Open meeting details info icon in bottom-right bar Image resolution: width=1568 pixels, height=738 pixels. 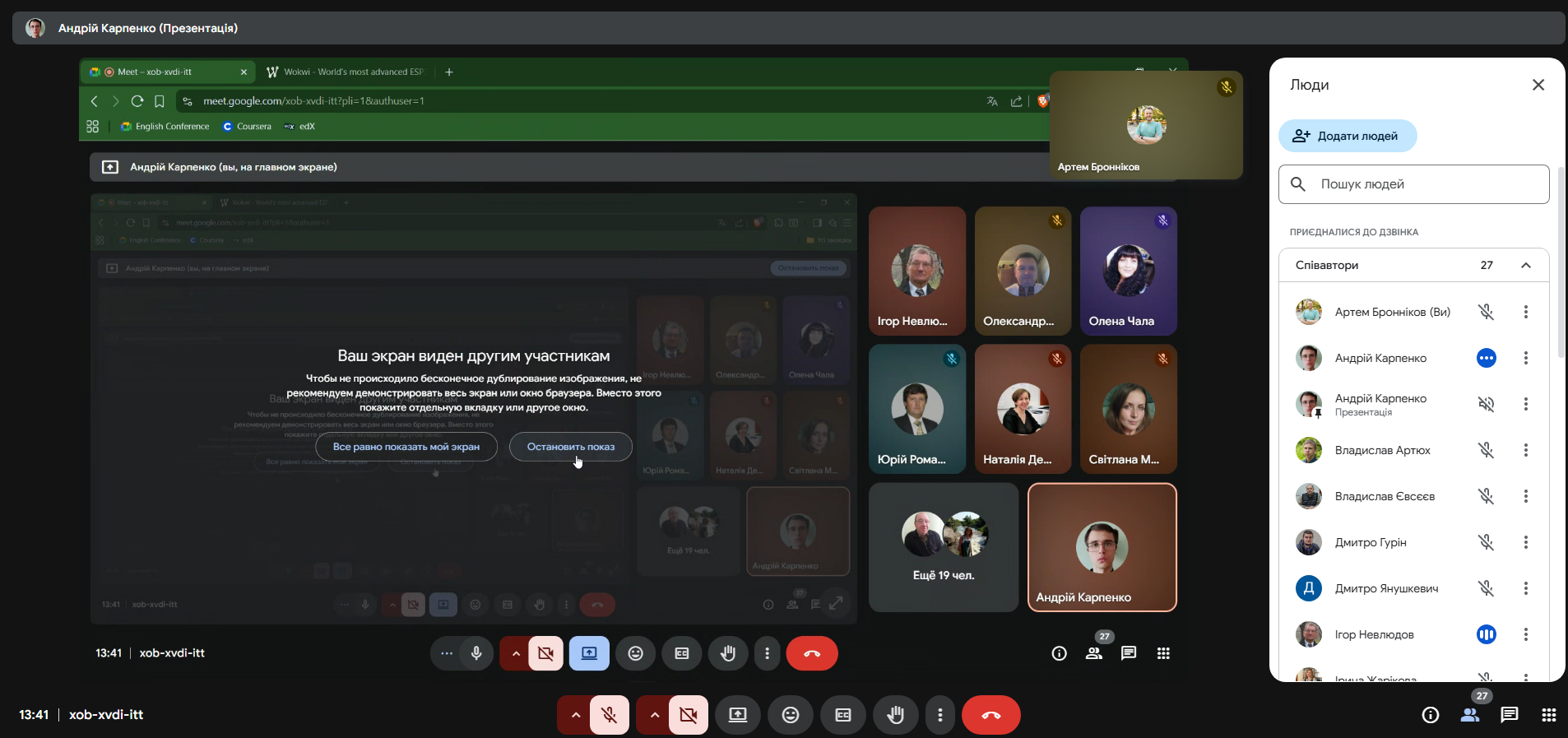pos(1431,715)
